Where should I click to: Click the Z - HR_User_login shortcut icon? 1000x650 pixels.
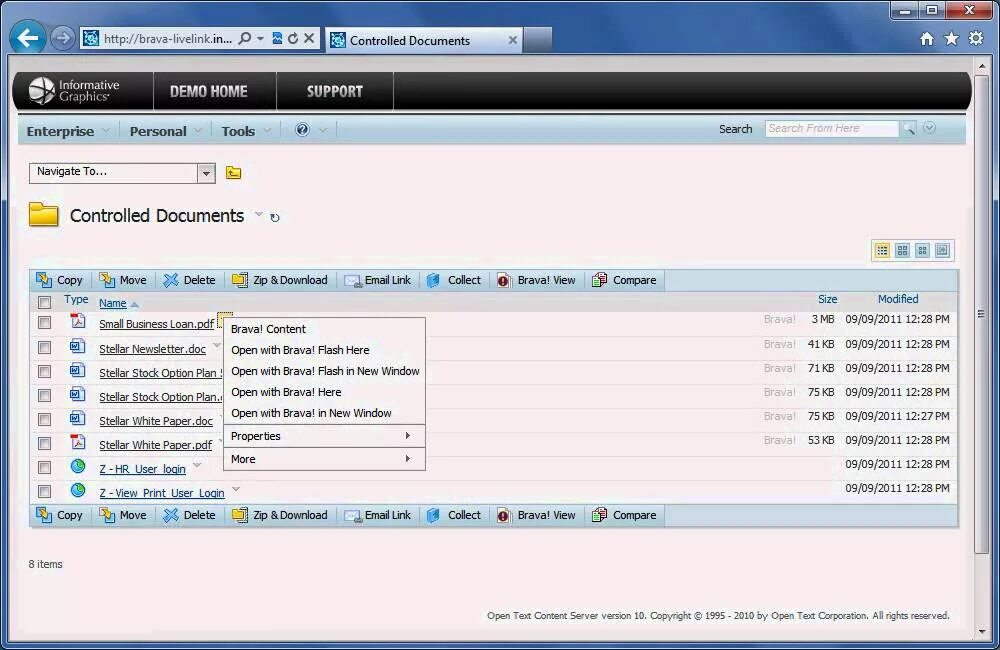click(x=78, y=466)
